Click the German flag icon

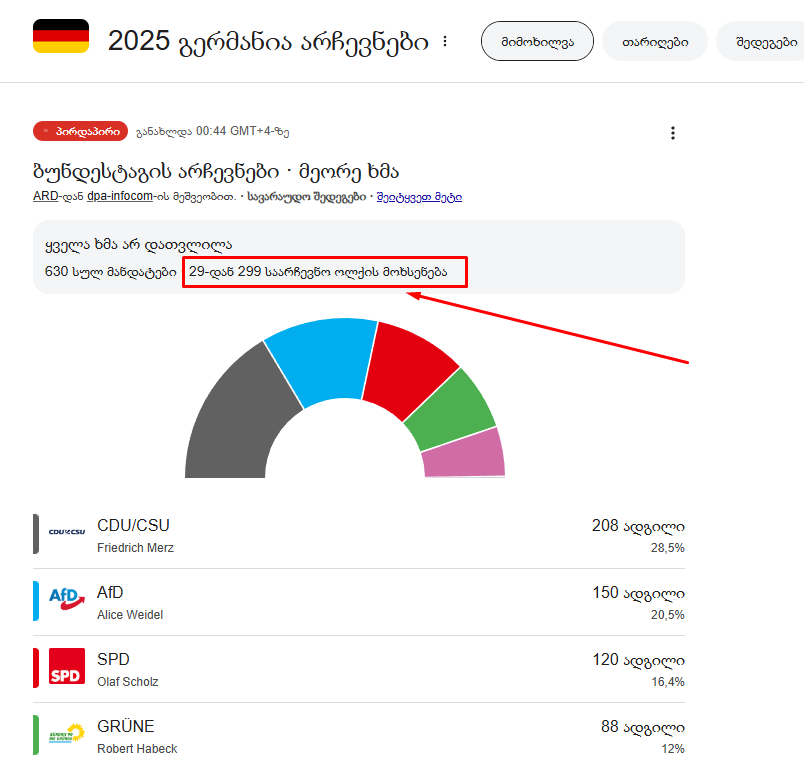click(61, 36)
